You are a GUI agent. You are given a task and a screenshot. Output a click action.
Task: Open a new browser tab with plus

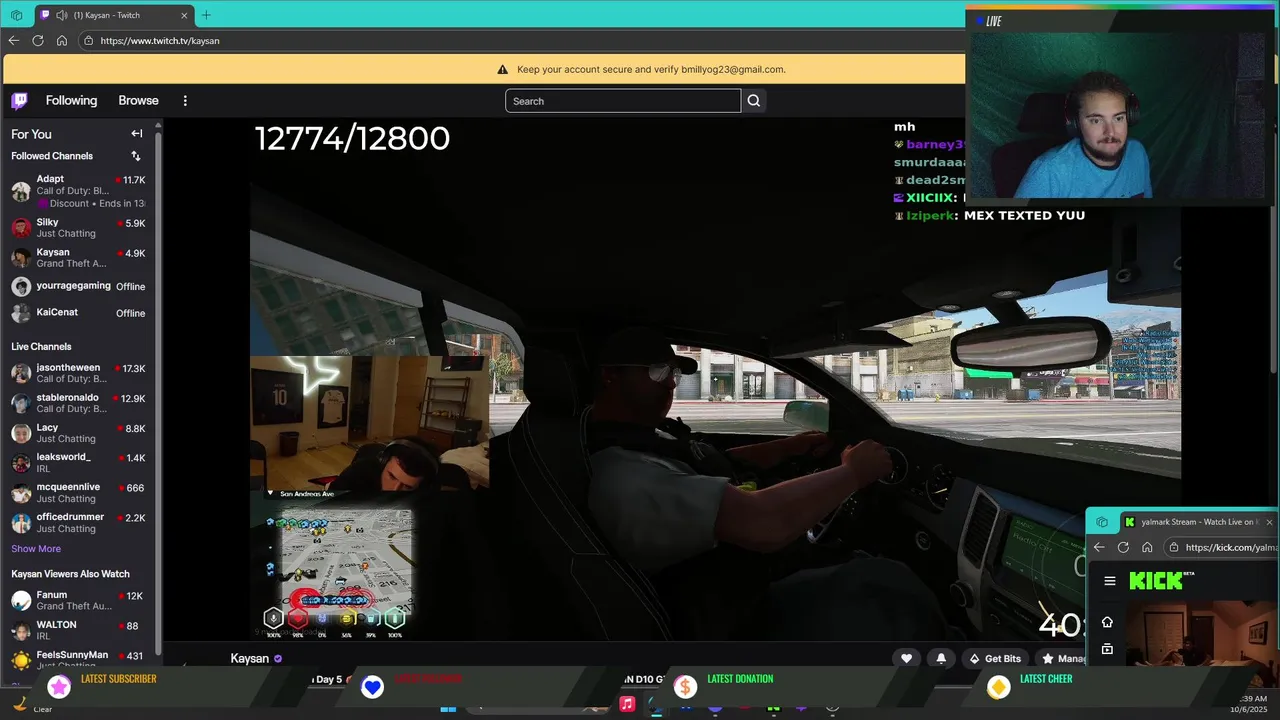(x=206, y=15)
